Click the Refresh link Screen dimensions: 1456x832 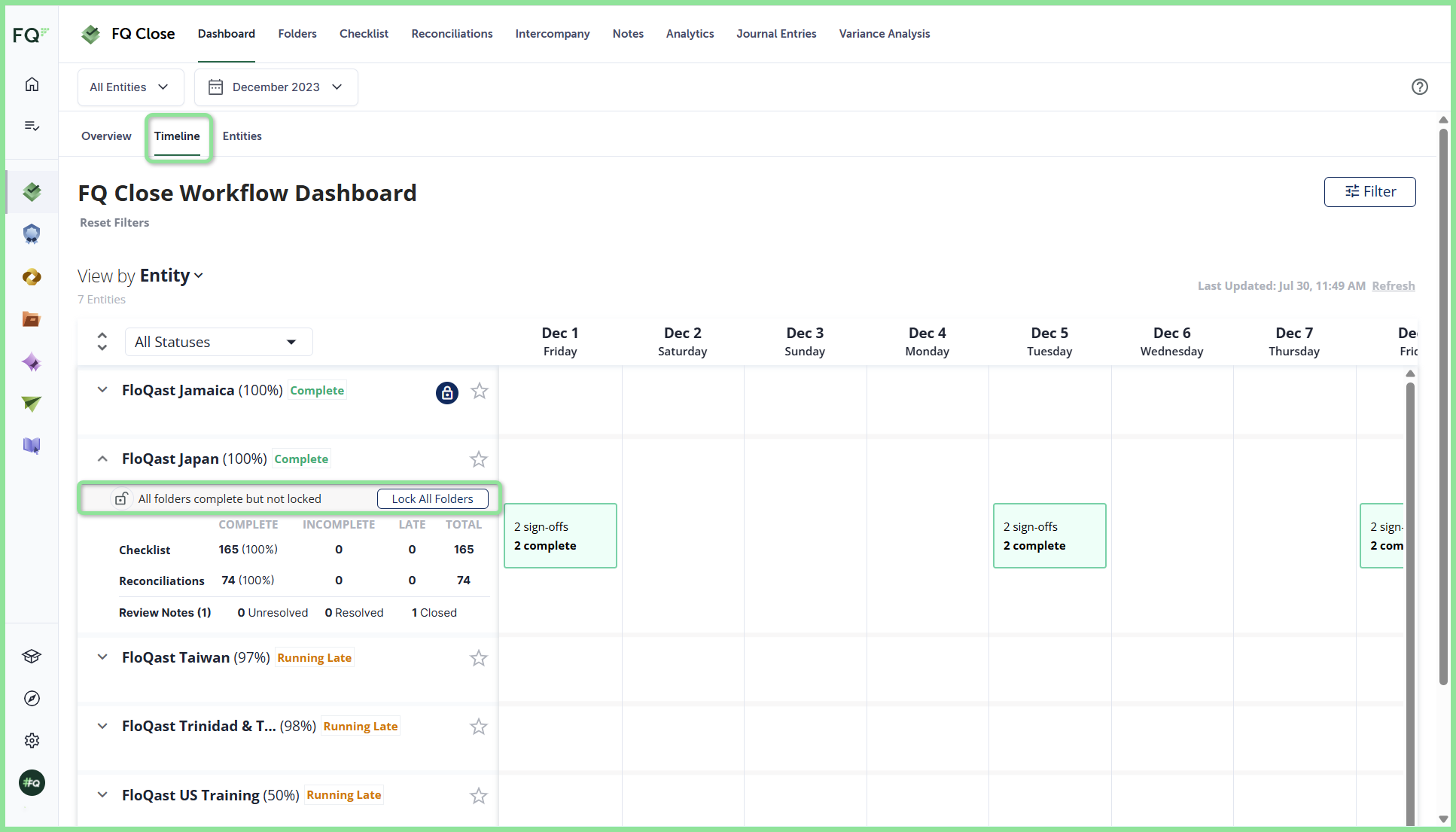pyautogui.click(x=1394, y=286)
